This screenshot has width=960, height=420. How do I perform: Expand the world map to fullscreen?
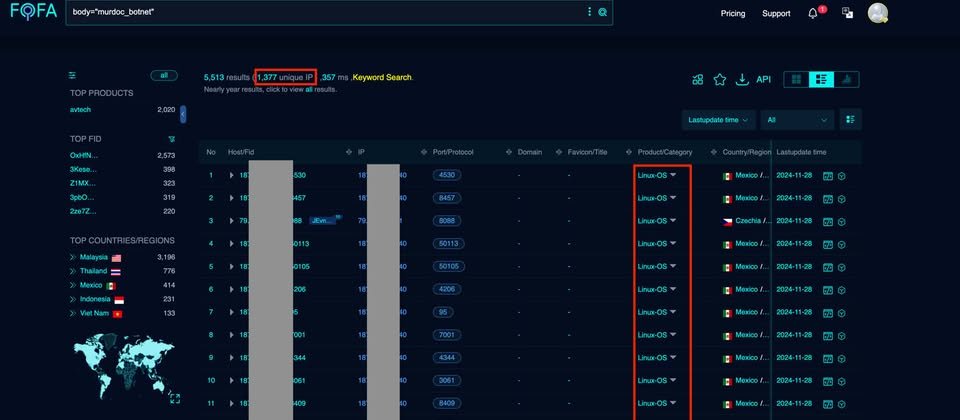pyautogui.click(x=174, y=399)
